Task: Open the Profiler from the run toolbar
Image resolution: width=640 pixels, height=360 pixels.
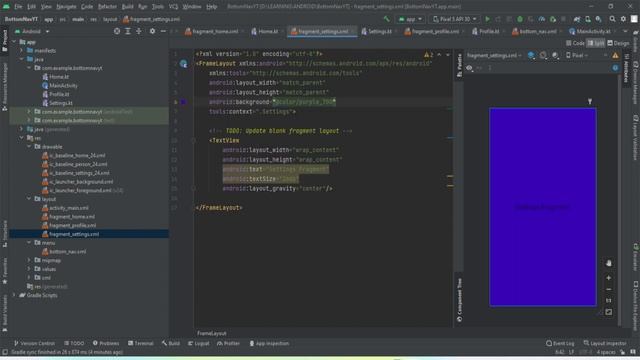Action: click(x=542, y=19)
